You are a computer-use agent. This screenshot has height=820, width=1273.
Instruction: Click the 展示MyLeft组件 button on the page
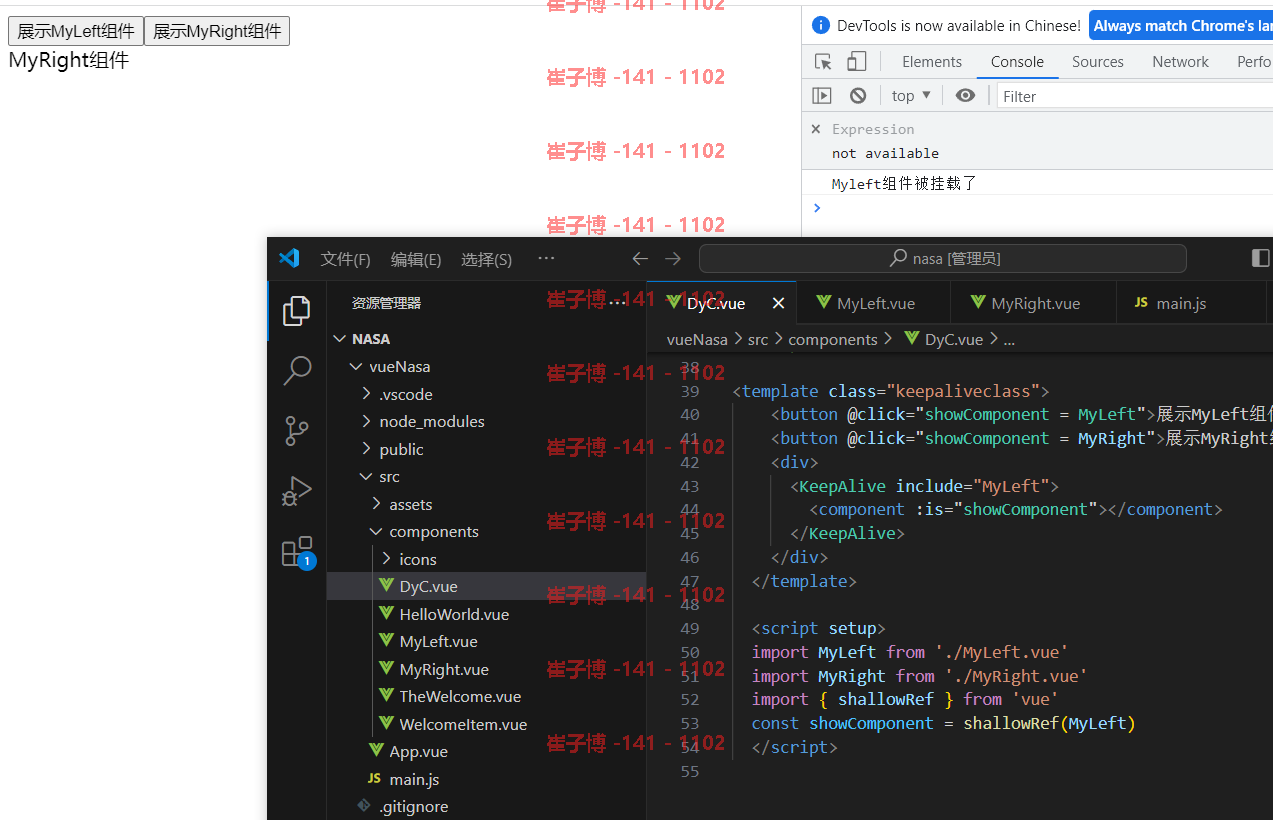pos(76,31)
